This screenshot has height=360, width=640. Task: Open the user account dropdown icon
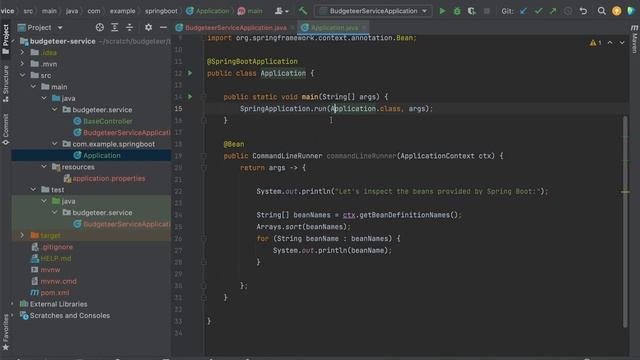[x=281, y=11]
